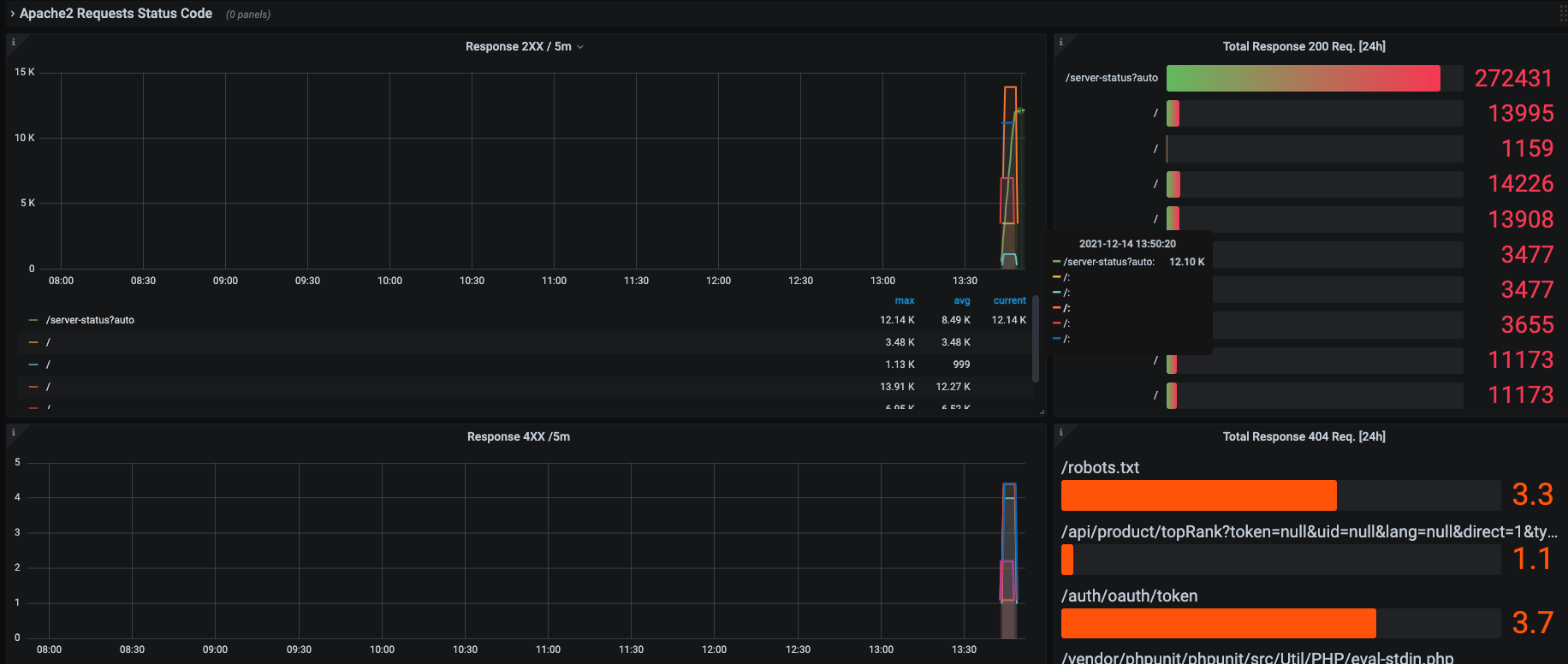The height and width of the screenshot is (664, 1568).
Task: Click info icon on Total Response 404 panel
Action: 1060,432
